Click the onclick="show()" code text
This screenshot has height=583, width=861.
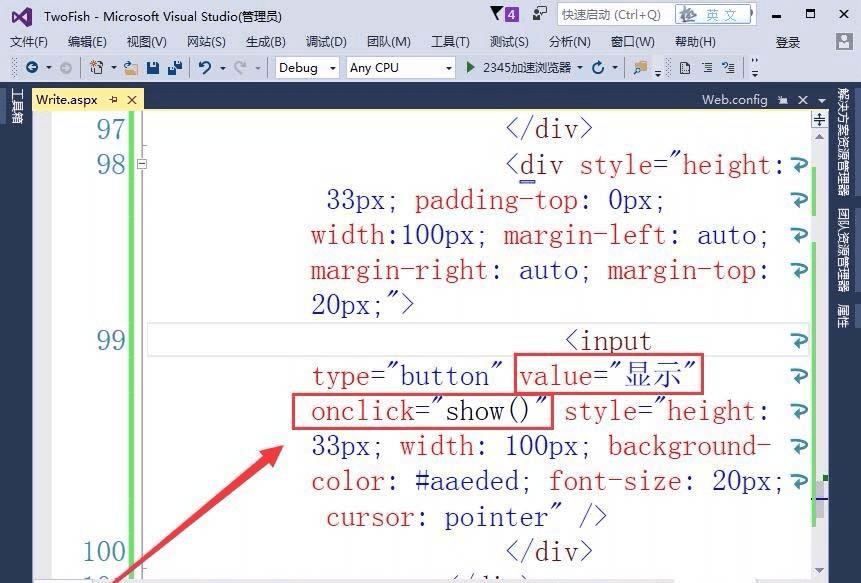(x=429, y=411)
